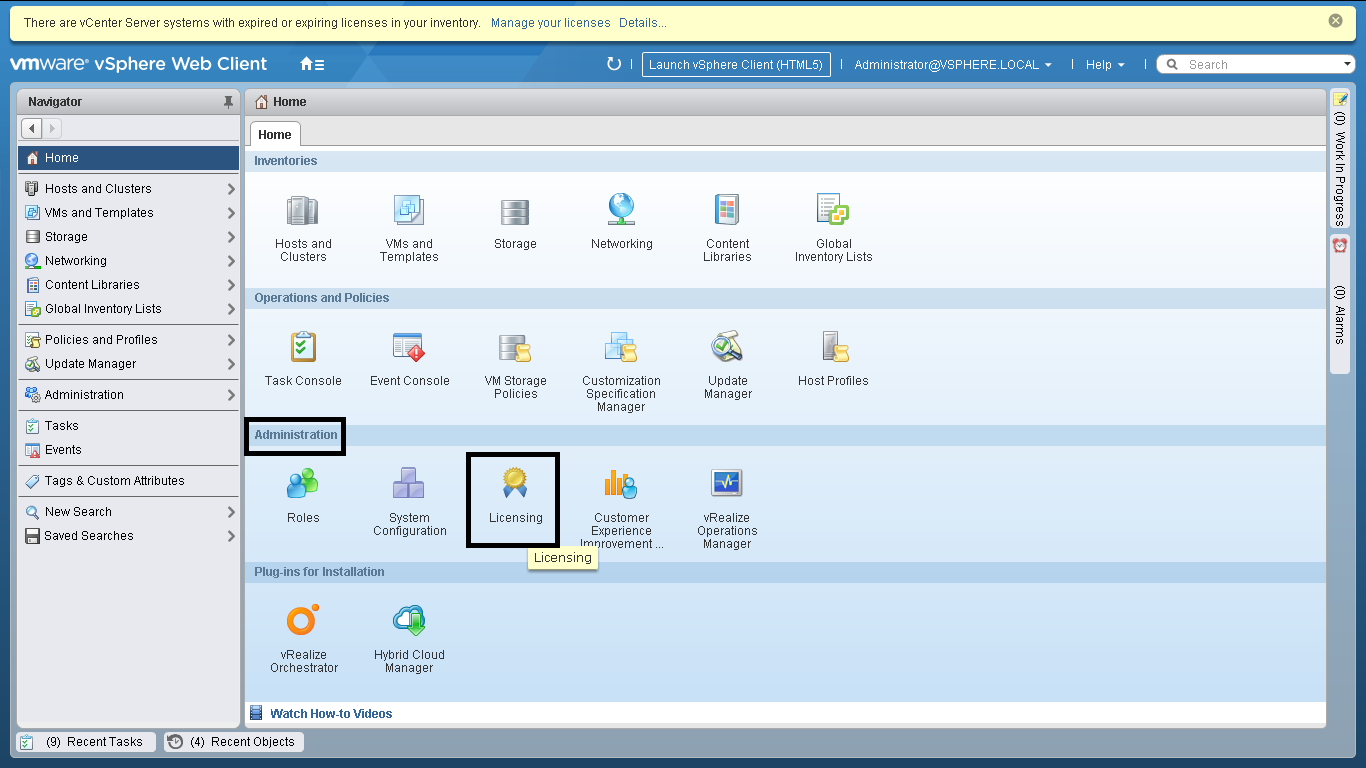This screenshot has height=768, width=1366.
Task: Open the Roles administration icon
Action: point(303,485)
